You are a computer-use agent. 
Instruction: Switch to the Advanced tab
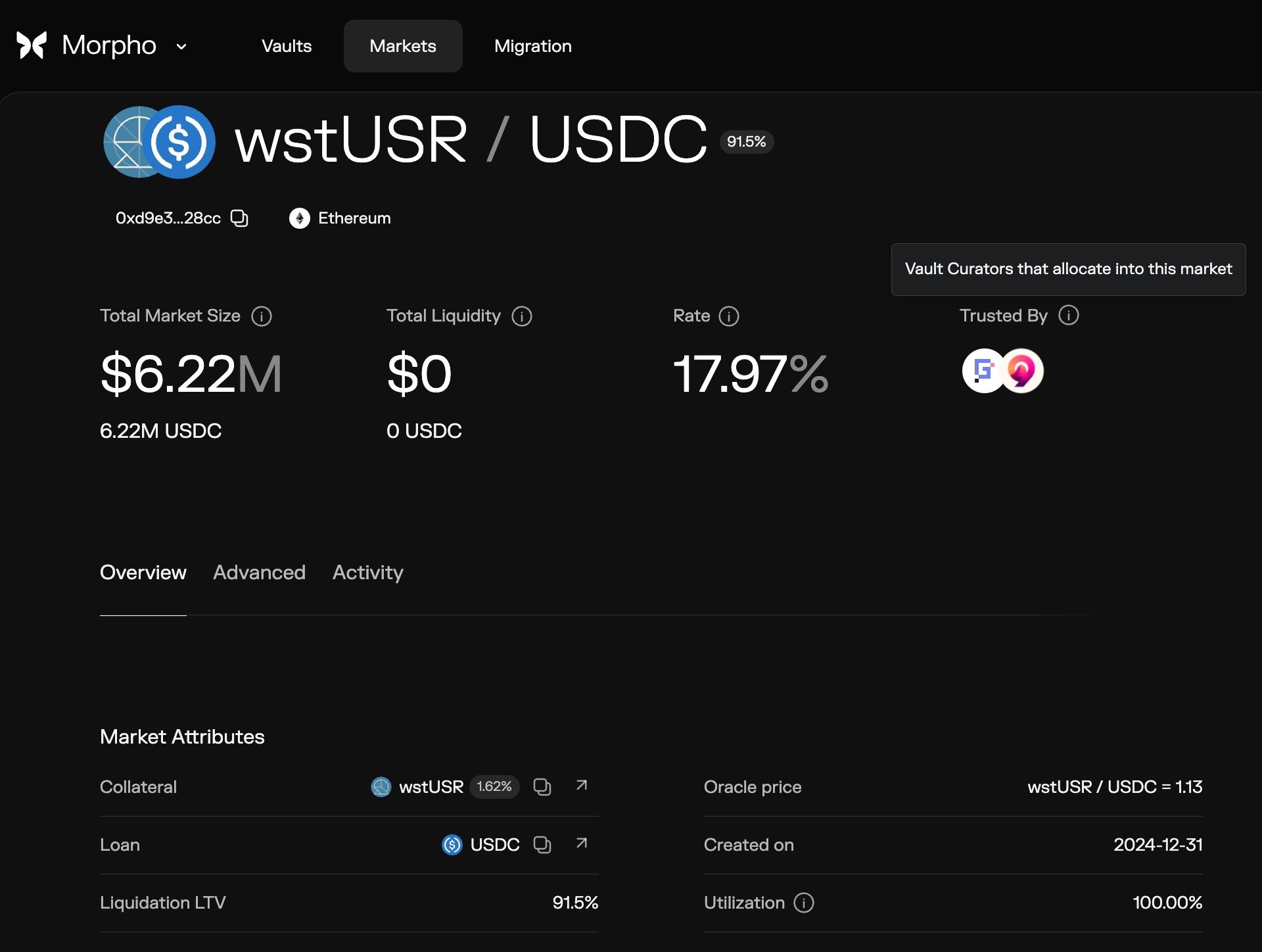(x=259, y=573)
